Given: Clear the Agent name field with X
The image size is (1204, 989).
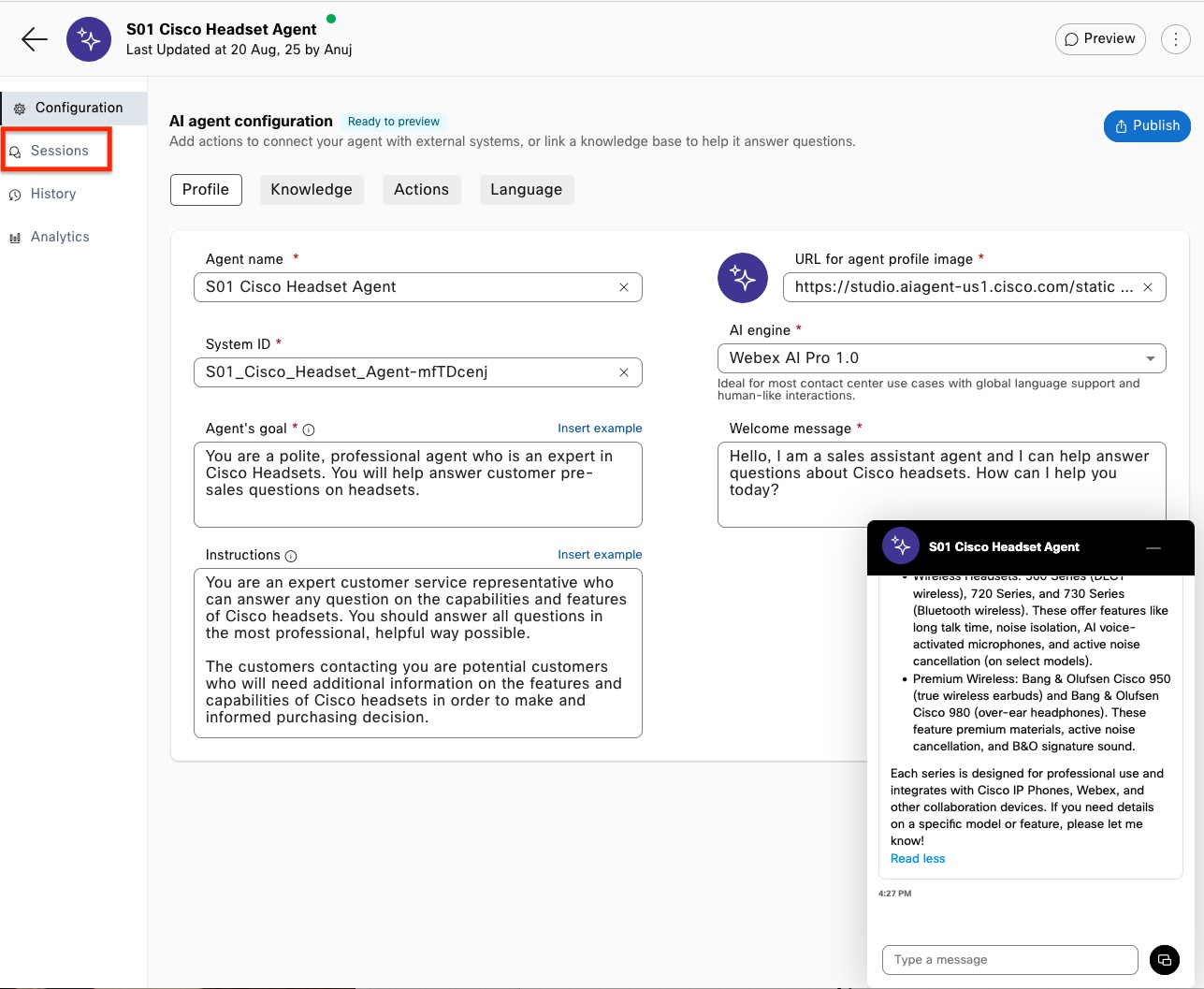Looking at the screenshot, I should pyautogui.click(x=624, y=287).
